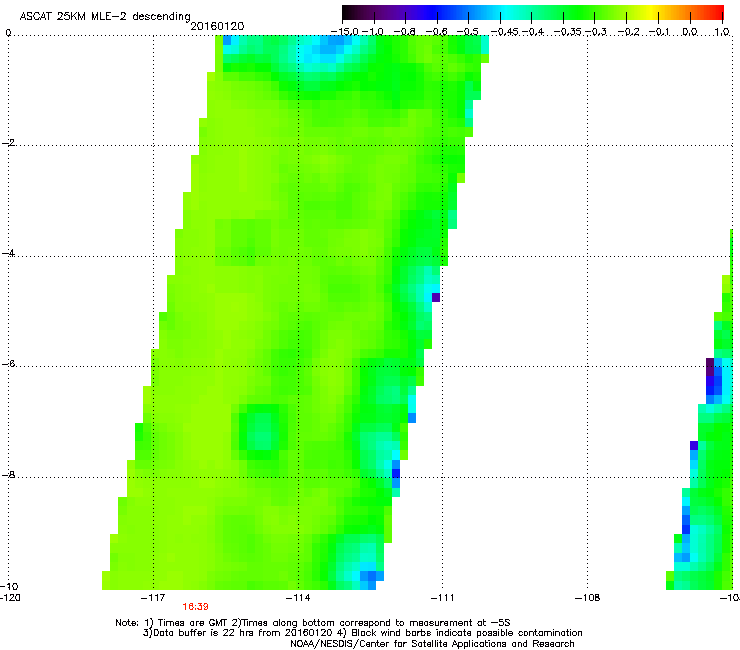Click the '-0.35' colorbar label
The width and height of the screenshot is (740, 650).
(568, 32)
